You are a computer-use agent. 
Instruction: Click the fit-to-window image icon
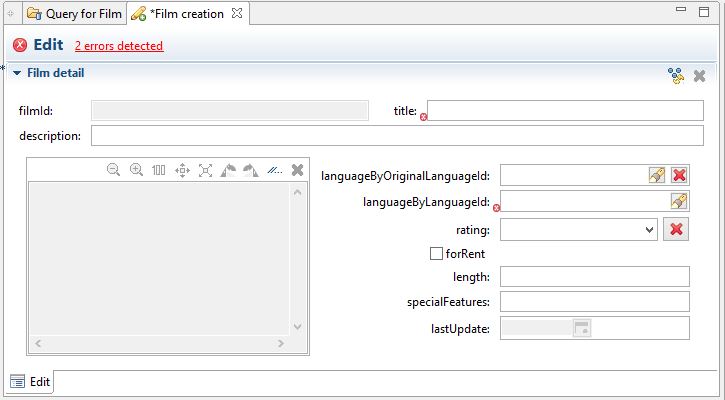coord(205,170)
